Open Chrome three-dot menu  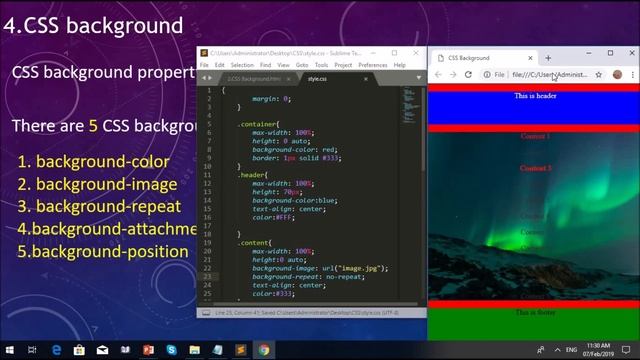632,75
